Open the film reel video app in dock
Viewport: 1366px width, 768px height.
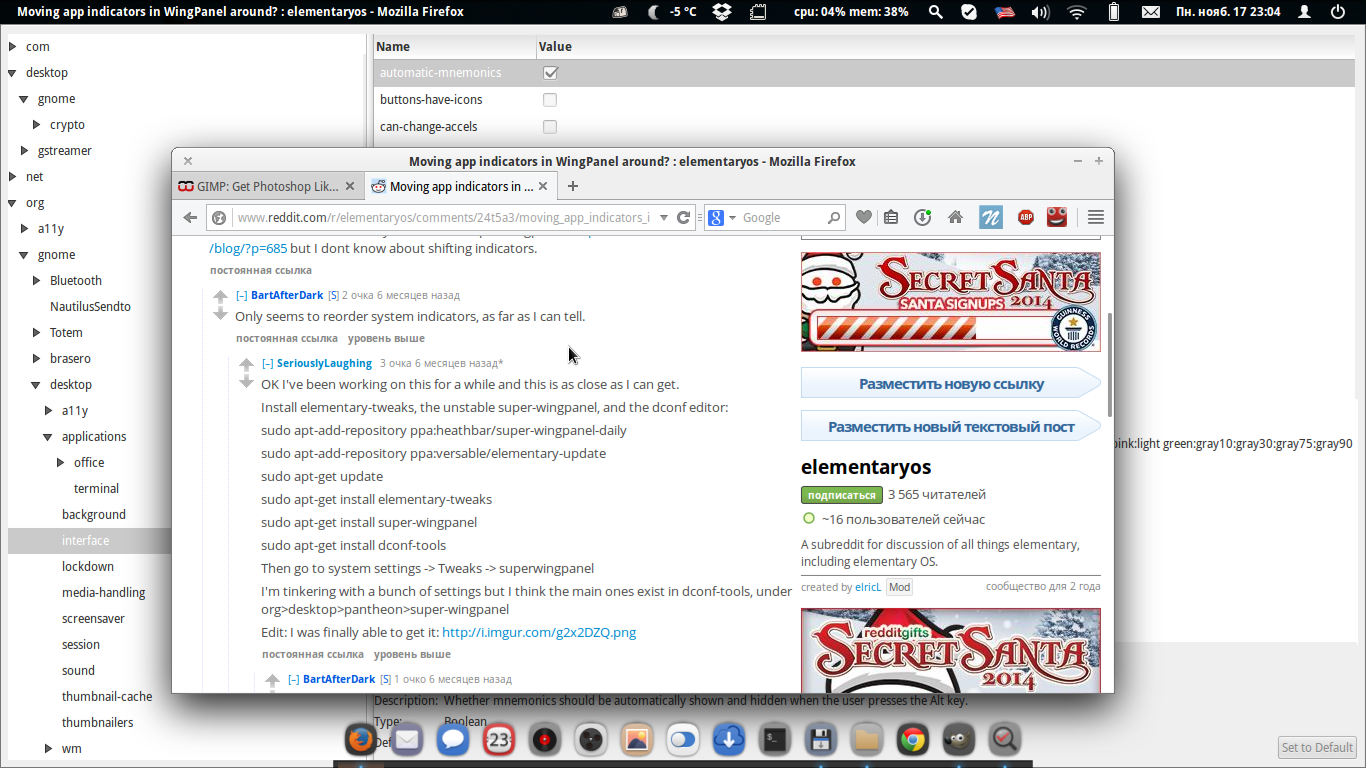(x=591, y=740)
